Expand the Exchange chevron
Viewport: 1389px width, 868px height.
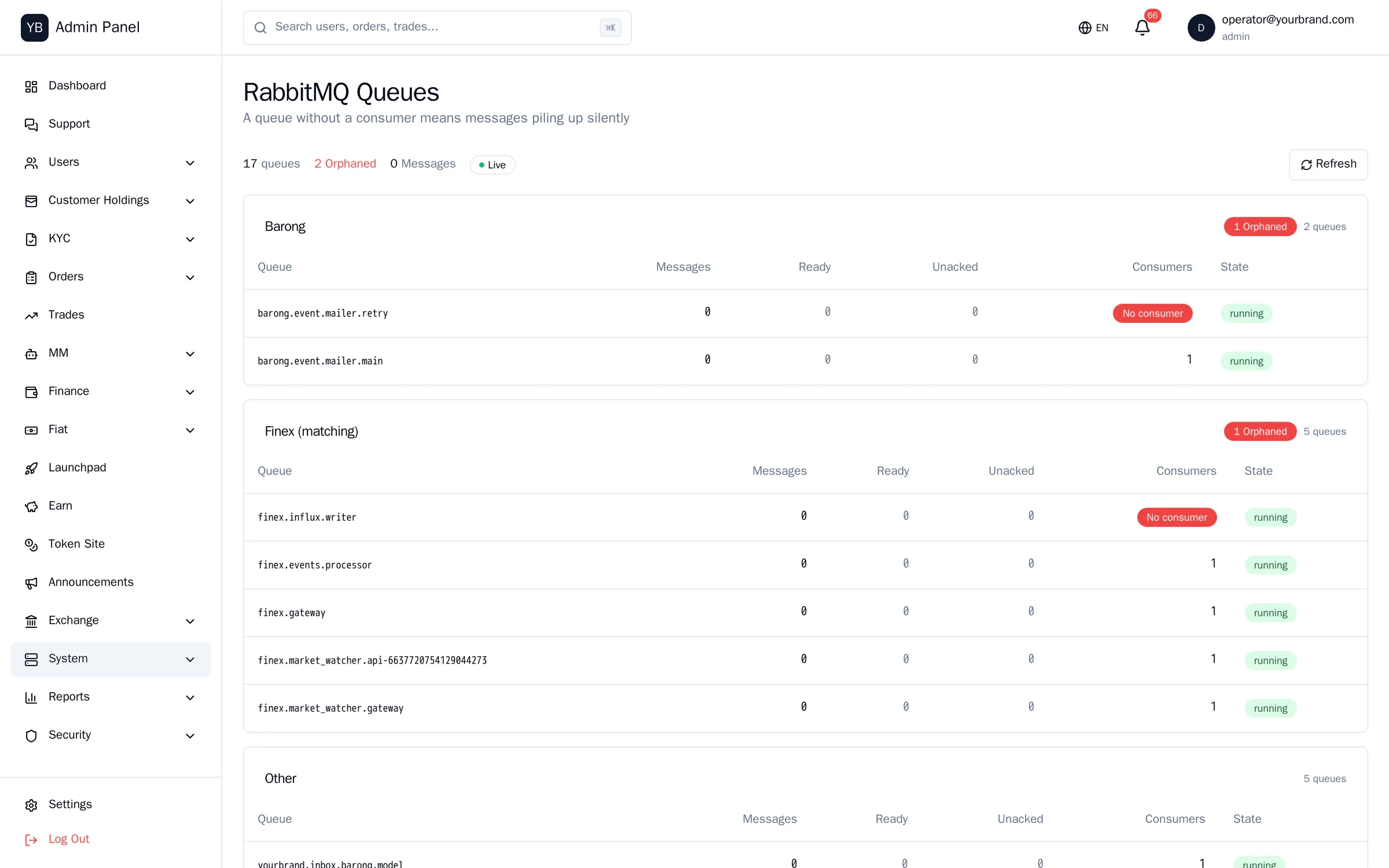click(190, 621)
